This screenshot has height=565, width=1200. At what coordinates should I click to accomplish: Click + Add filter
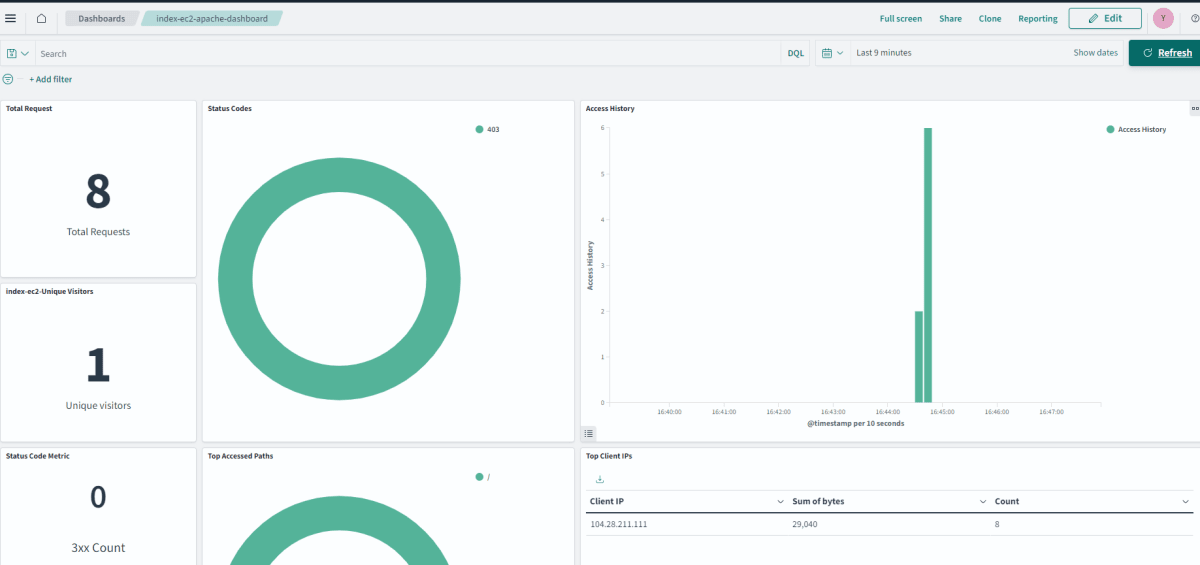tap(50, 79)
